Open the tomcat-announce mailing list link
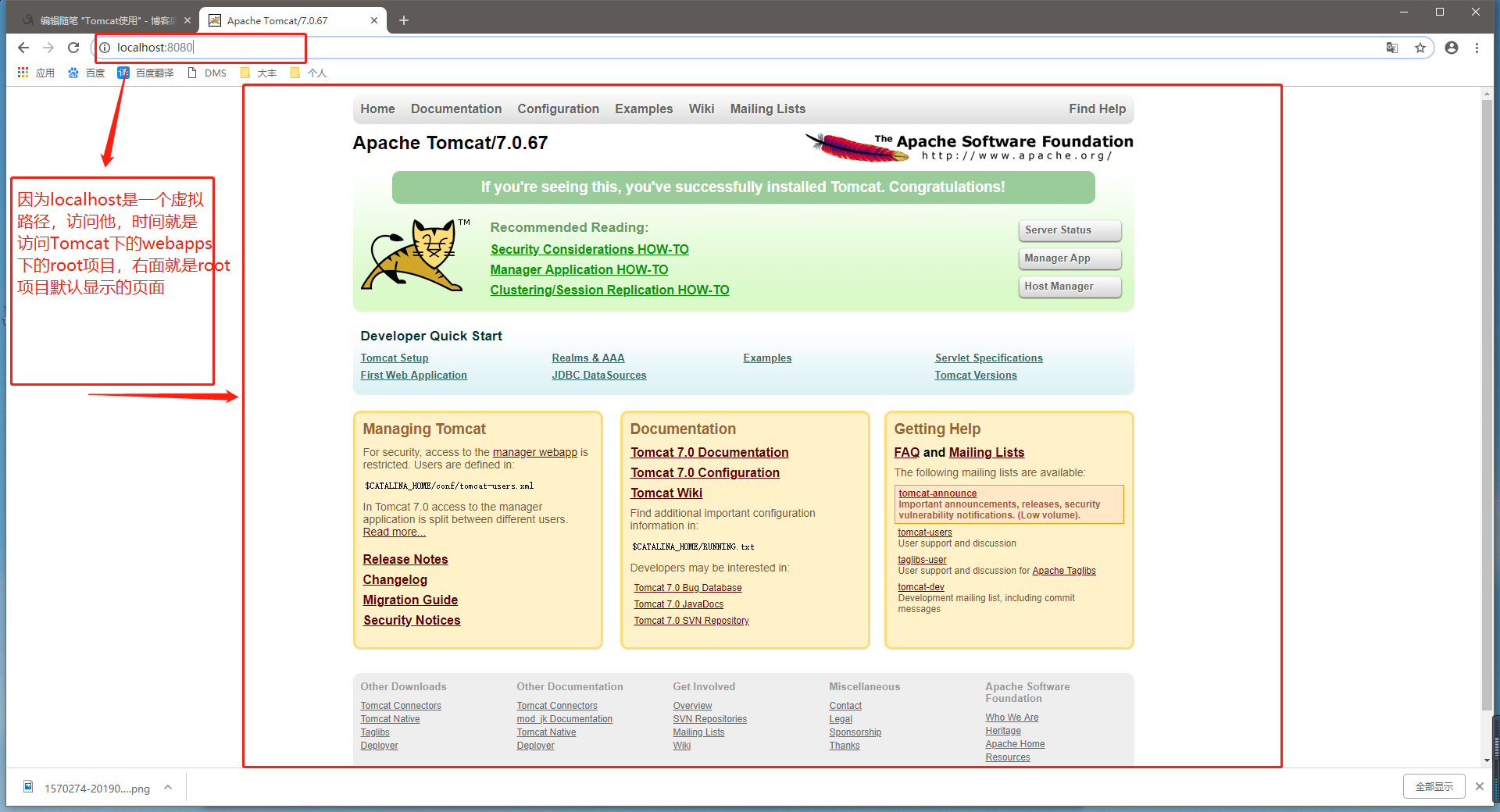The image size is (1500, 812). [937, 493]
